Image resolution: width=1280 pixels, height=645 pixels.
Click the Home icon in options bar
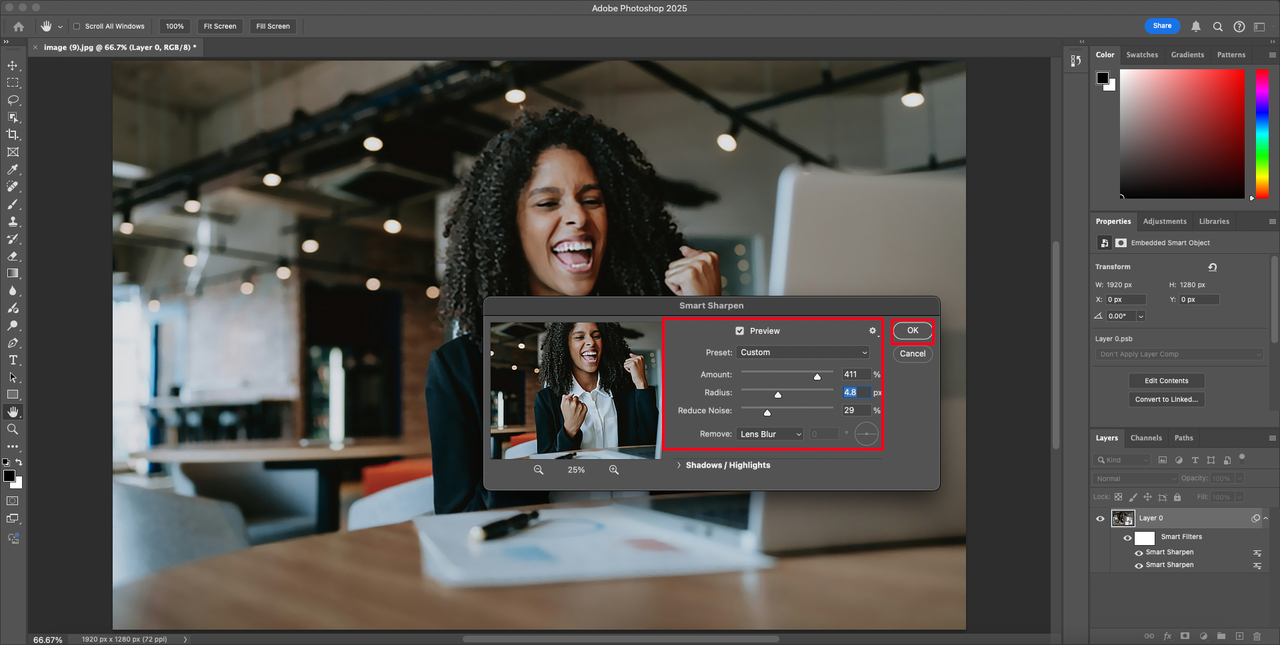point(18,26)
